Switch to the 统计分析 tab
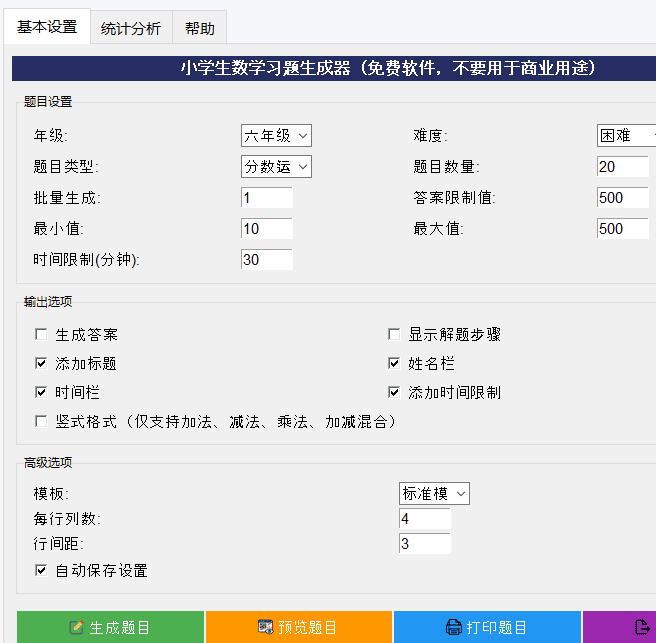Viewport: 656px width, 643px height. [x=130, y=29]
